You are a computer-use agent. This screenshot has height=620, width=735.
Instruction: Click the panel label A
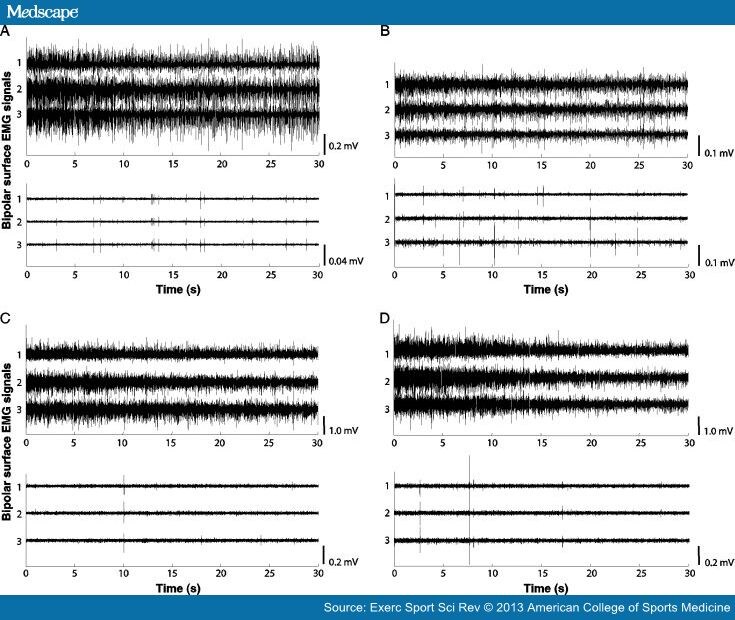[4, 31]
